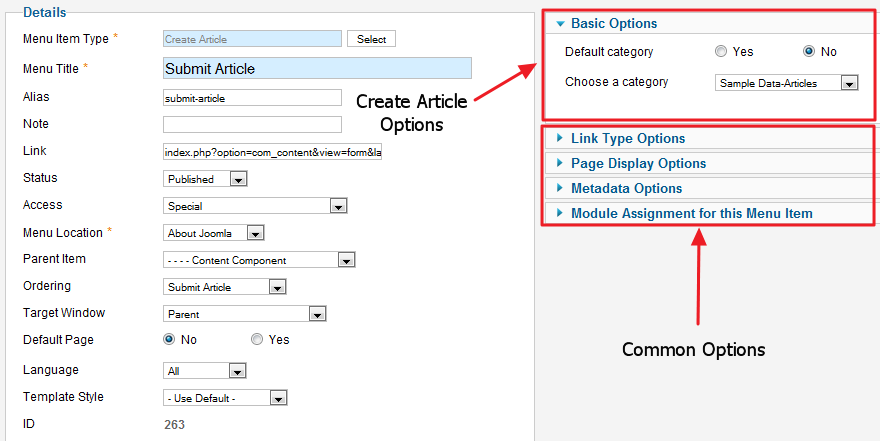Open the Status dropdown showing Published
The image size is (880, 441).
pos(205,179)
